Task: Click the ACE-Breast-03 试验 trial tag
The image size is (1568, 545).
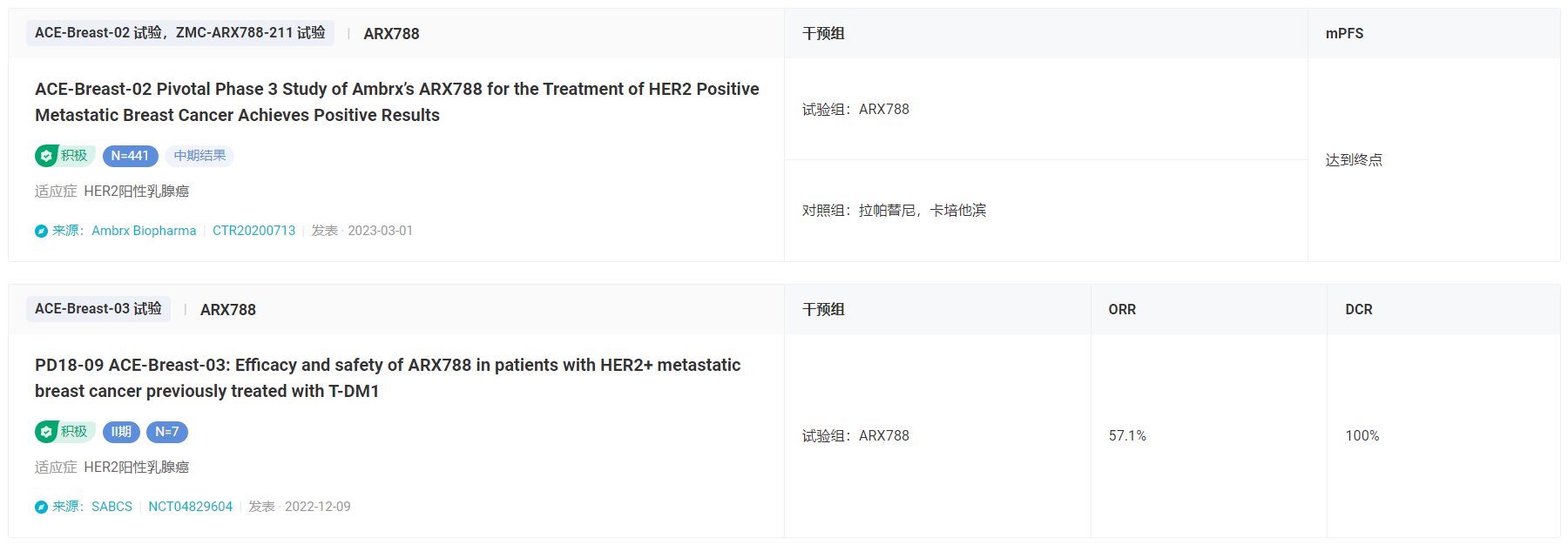Action: pyautogui.click(x=98, y=309)
